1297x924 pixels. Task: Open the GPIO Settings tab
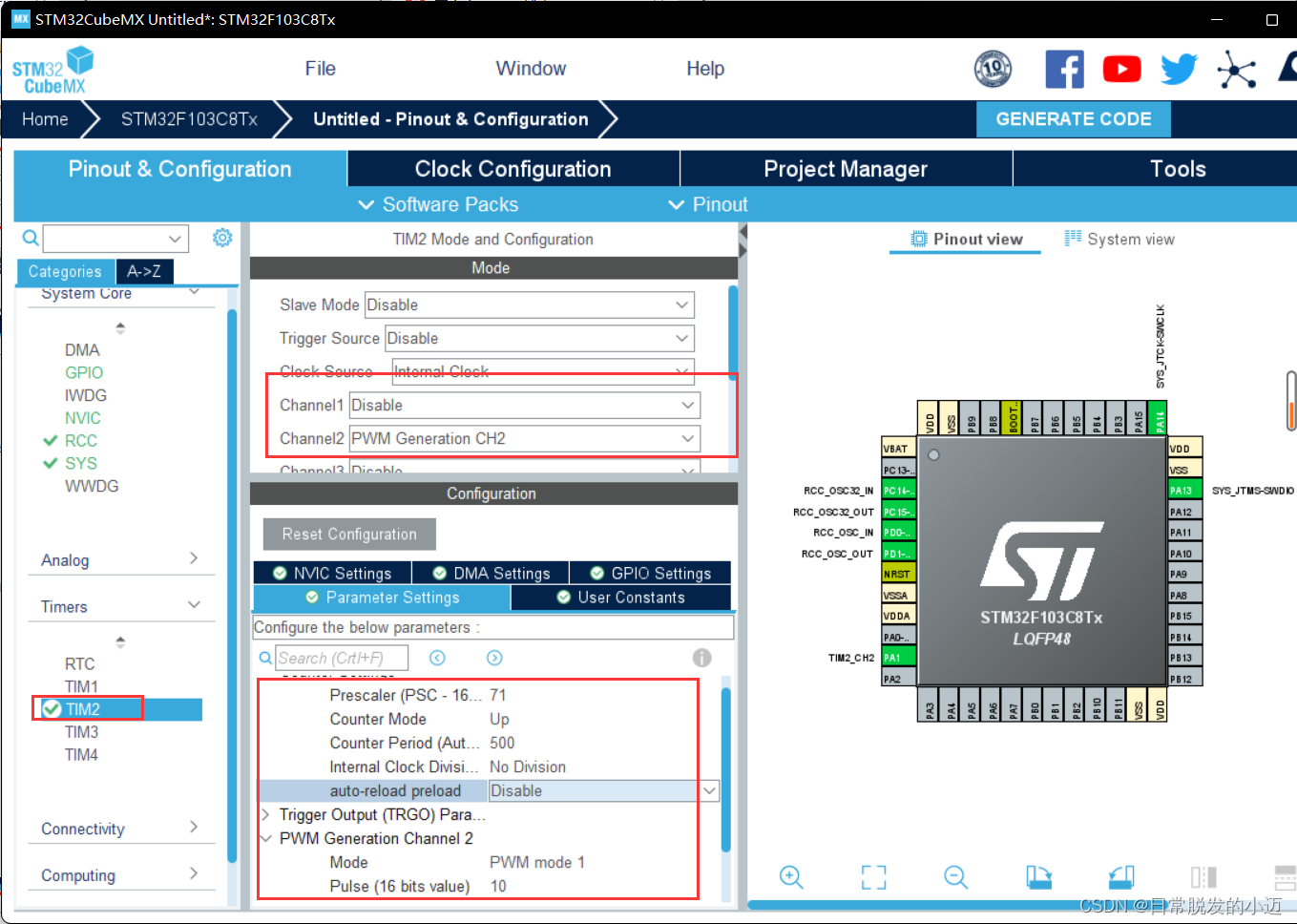(x=651, y=573)
